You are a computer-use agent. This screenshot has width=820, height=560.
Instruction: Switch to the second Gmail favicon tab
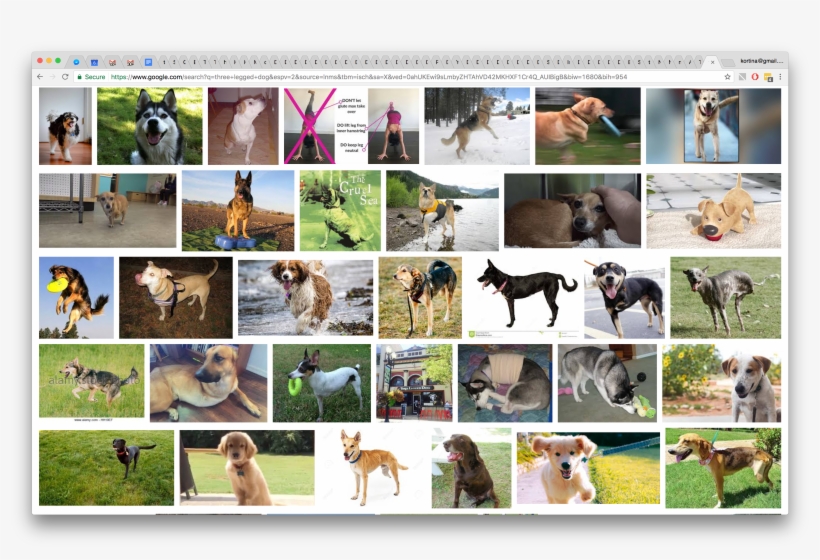click(130, 62)
